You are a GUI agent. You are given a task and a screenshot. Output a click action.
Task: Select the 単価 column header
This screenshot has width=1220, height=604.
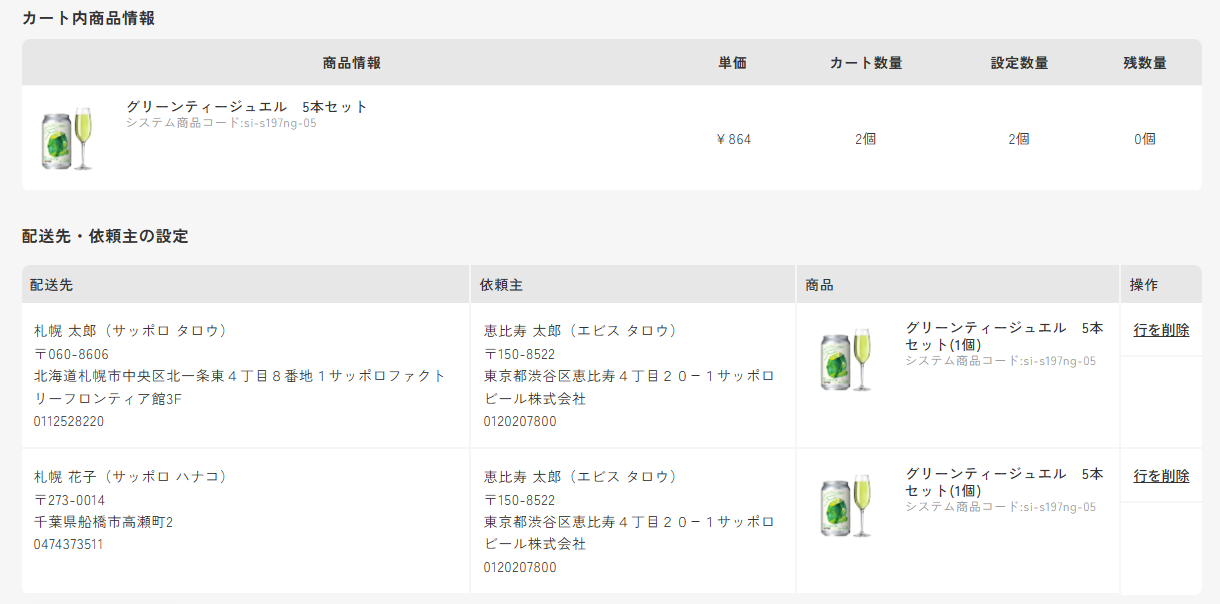732,63
